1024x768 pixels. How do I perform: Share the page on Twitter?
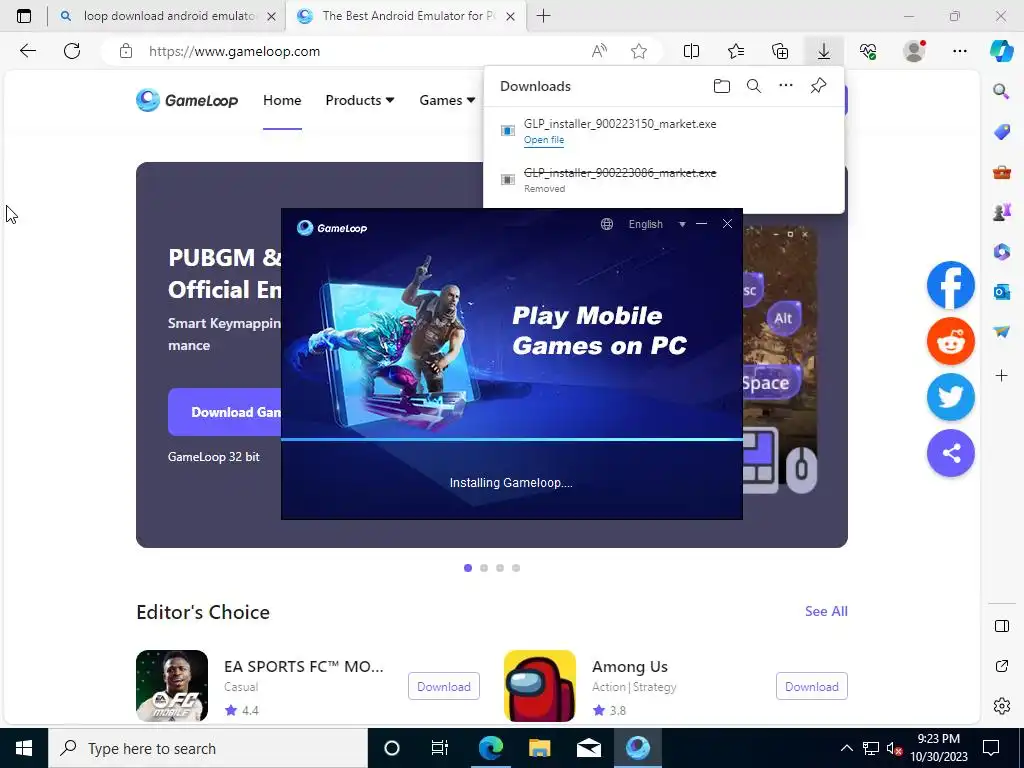click(x=950, y=397)
